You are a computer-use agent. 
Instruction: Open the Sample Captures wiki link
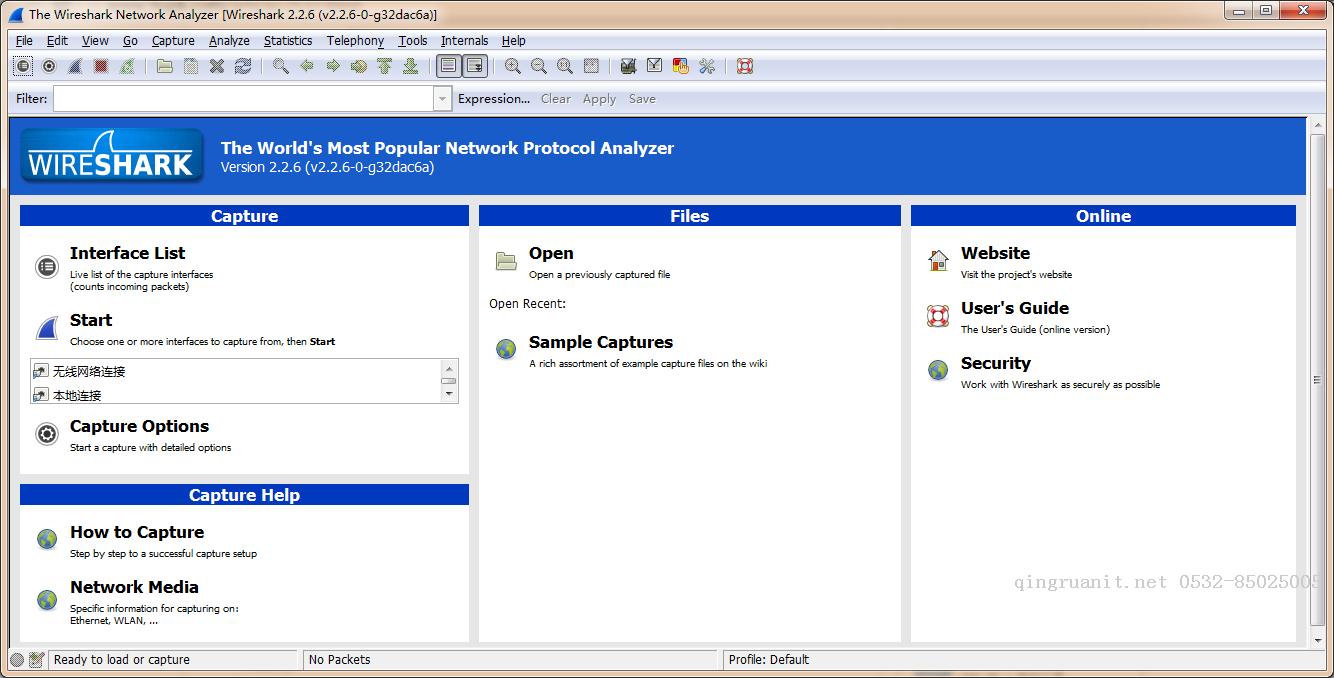pos(601,342)
